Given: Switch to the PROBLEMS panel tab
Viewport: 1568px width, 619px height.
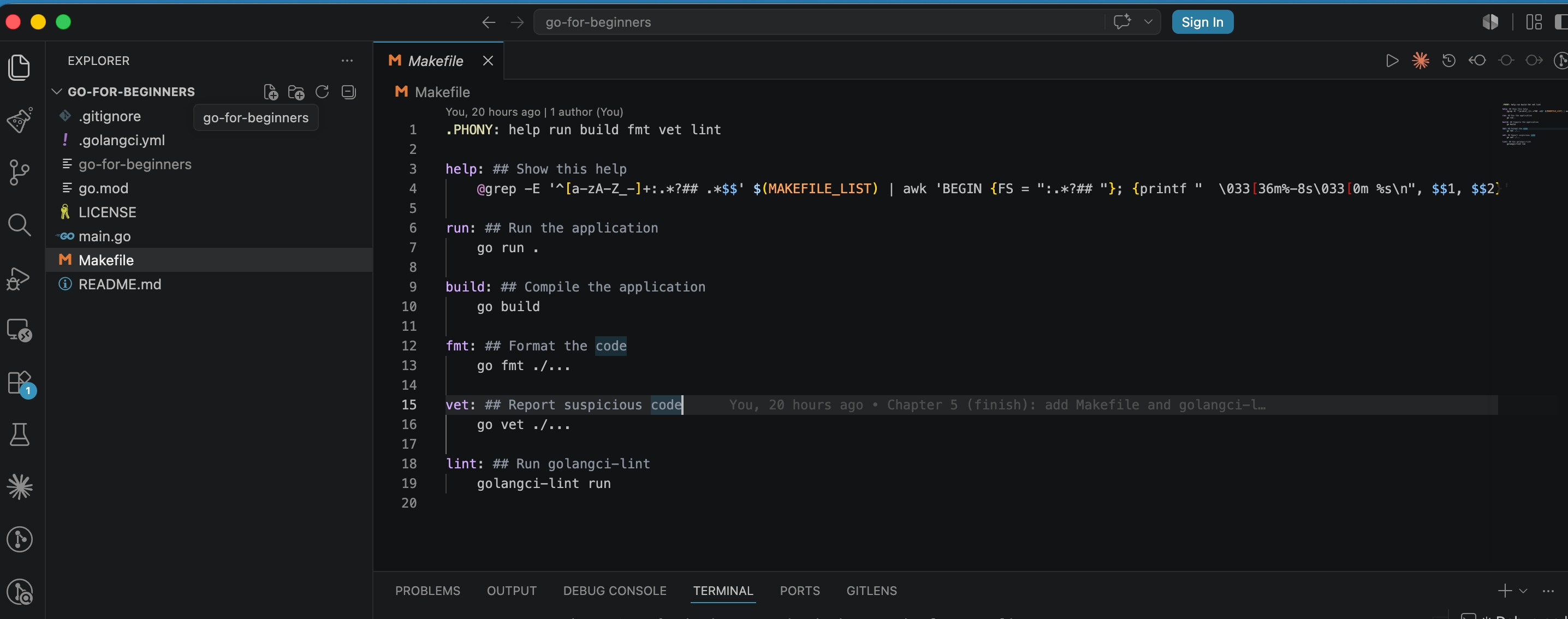Looking at the screenshot, I should [x=427, y=591].
